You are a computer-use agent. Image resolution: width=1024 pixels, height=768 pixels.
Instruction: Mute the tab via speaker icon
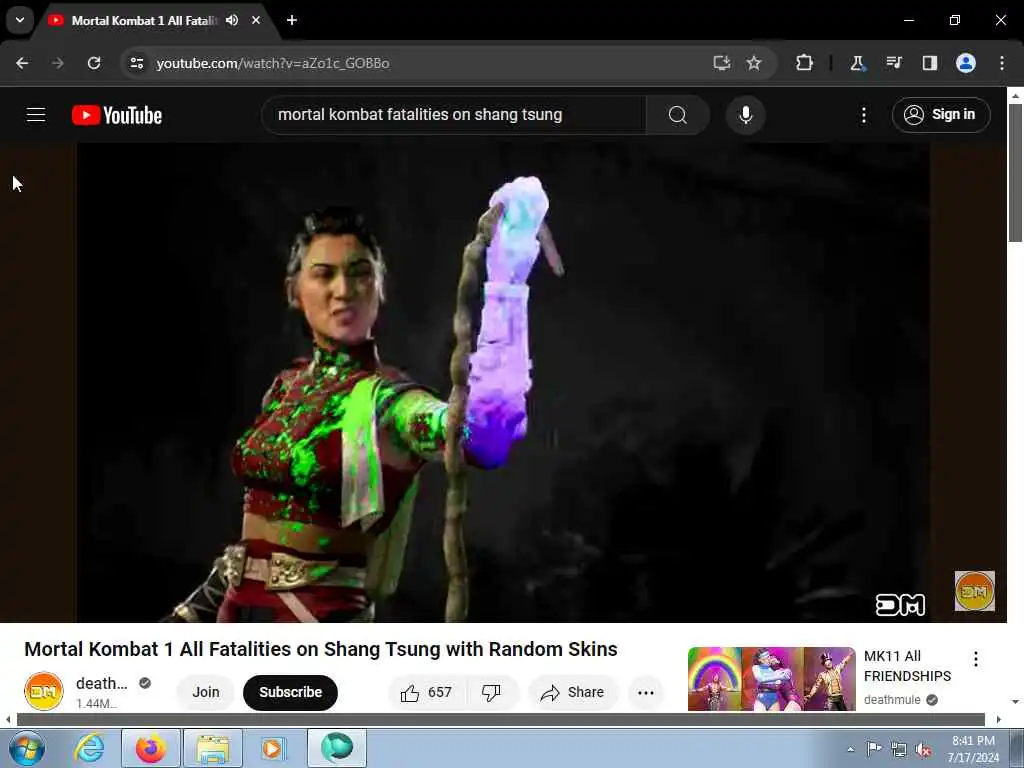pyautogui.click(x=232, y=20)
